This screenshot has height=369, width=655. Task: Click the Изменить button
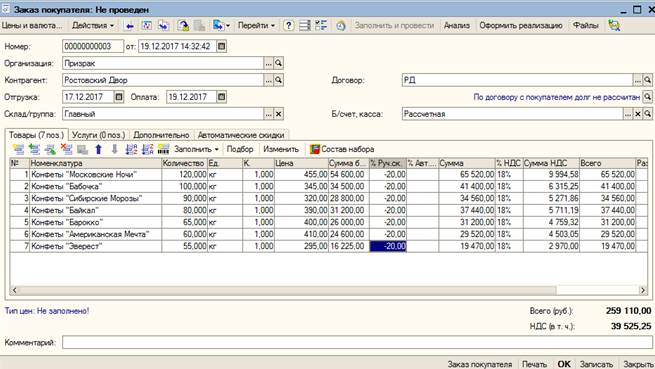(281, 149)
